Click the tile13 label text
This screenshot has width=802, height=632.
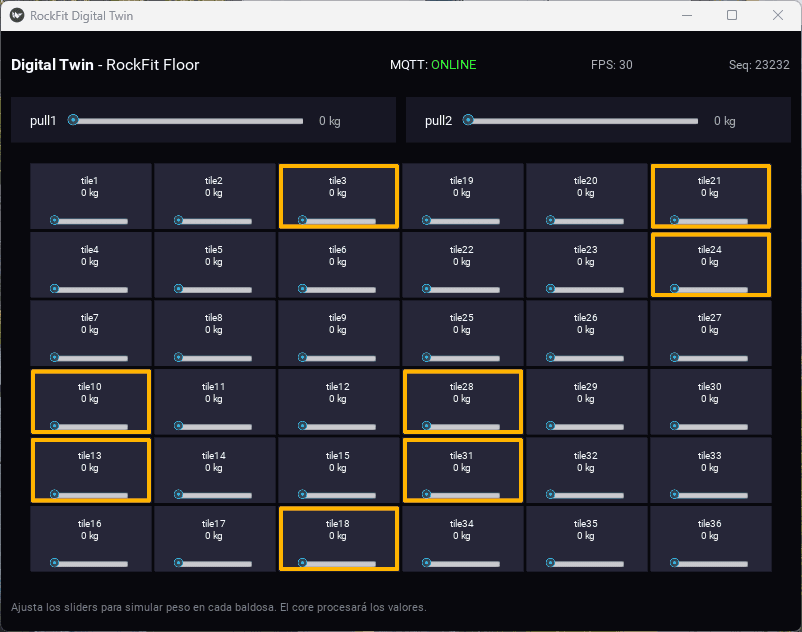(90, 455)
